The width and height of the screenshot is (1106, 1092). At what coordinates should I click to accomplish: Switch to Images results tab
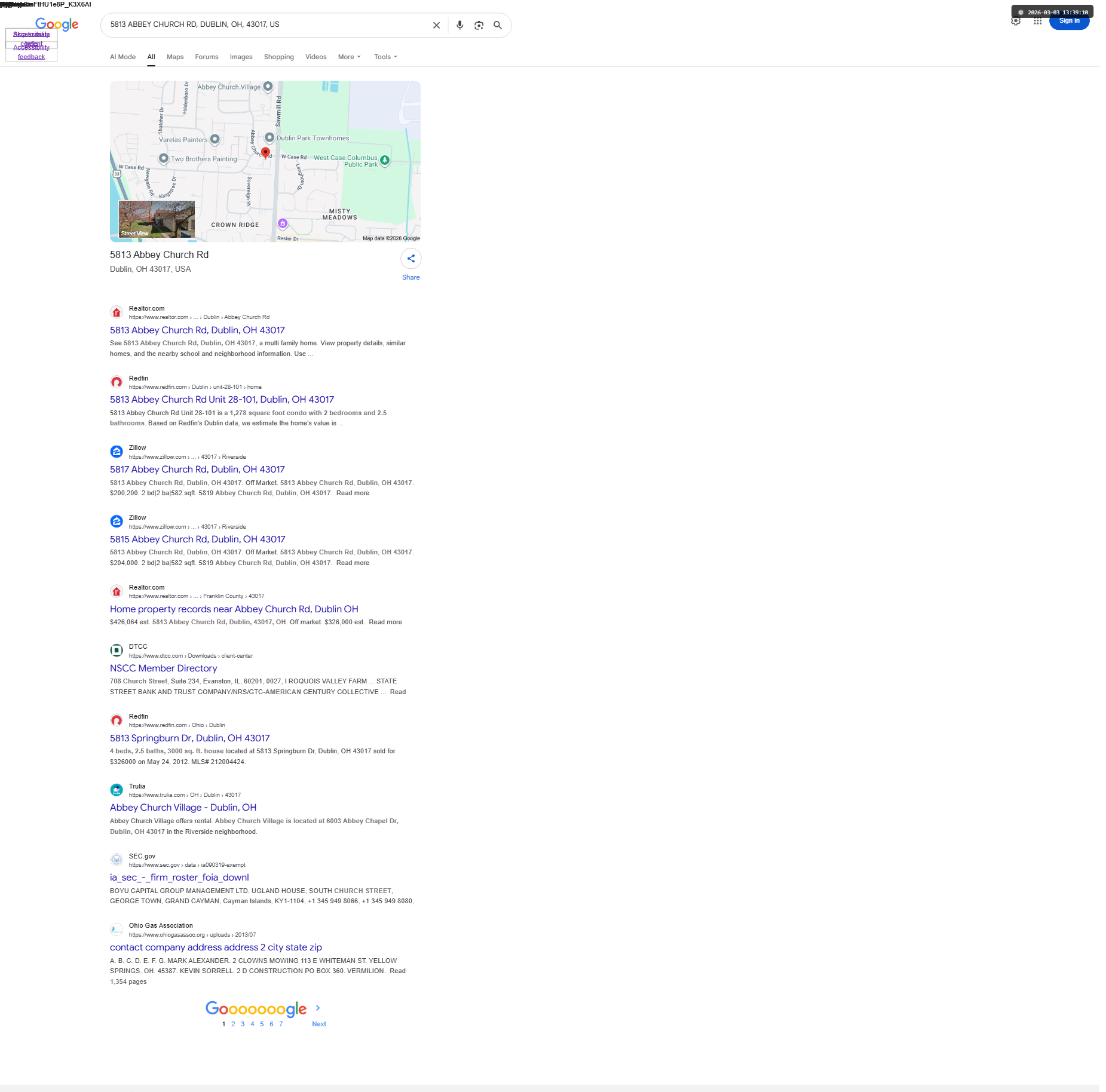241,57
